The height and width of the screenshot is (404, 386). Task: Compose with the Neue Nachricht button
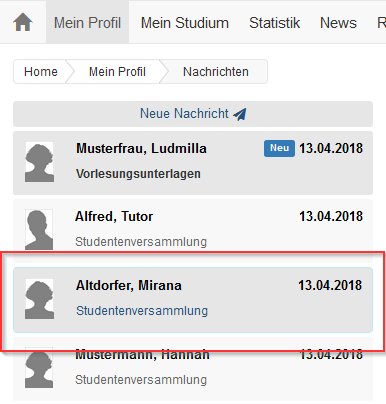(193, 114)
